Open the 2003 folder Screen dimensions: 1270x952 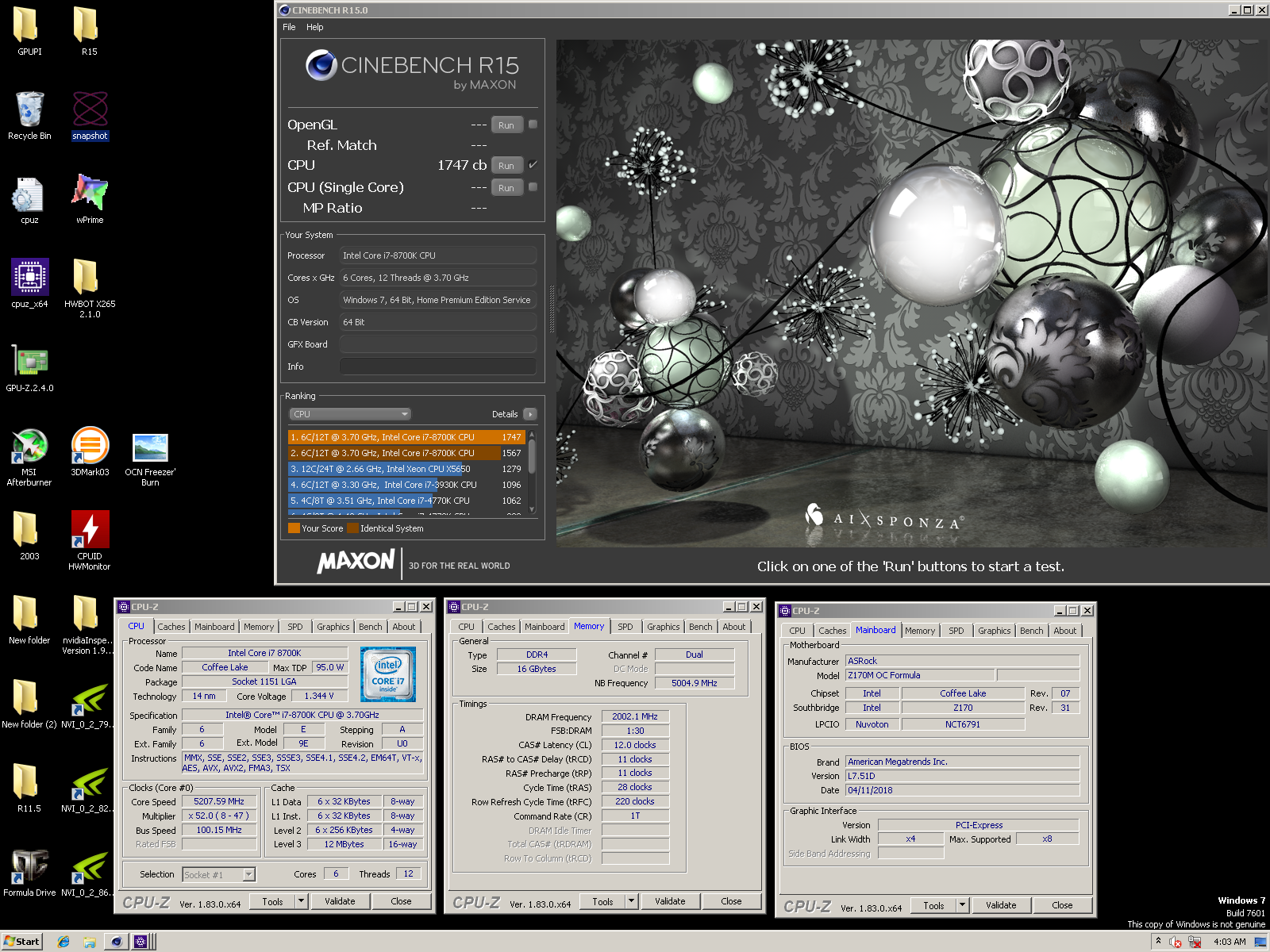click(29, 535)
